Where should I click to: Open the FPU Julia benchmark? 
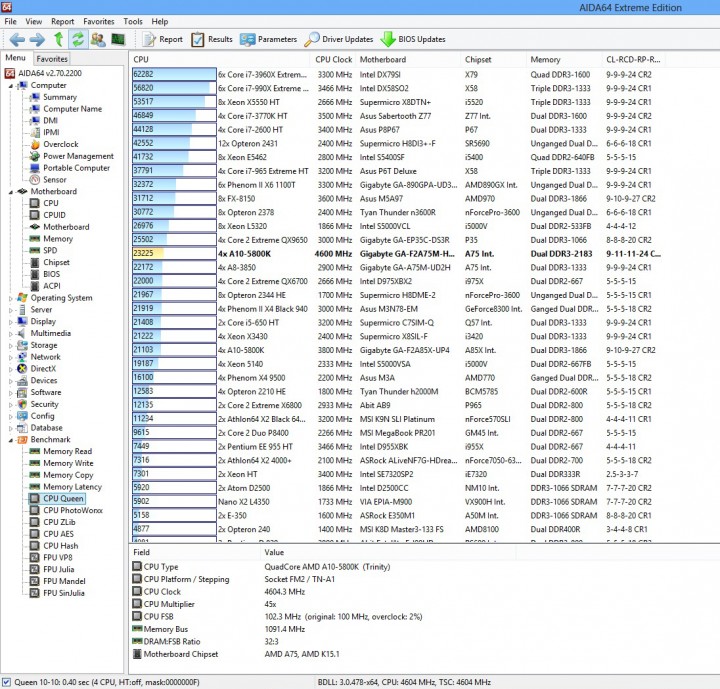pyautogui.click(x=58, y=570)
